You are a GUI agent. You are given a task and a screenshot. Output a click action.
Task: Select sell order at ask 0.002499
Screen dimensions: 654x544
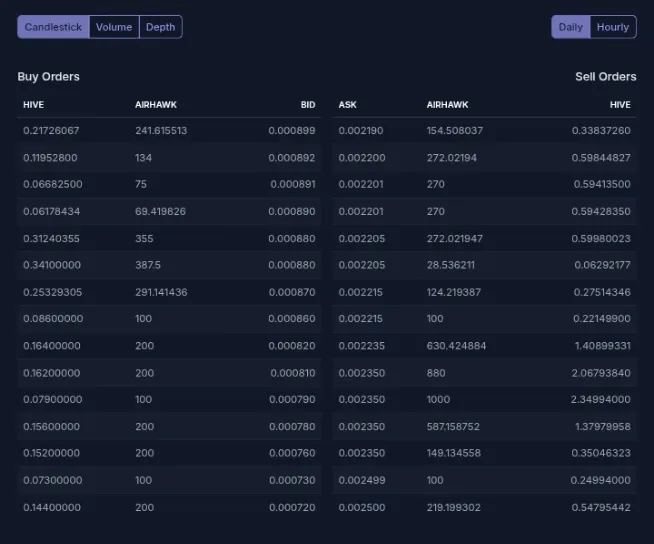pos(484,480)
